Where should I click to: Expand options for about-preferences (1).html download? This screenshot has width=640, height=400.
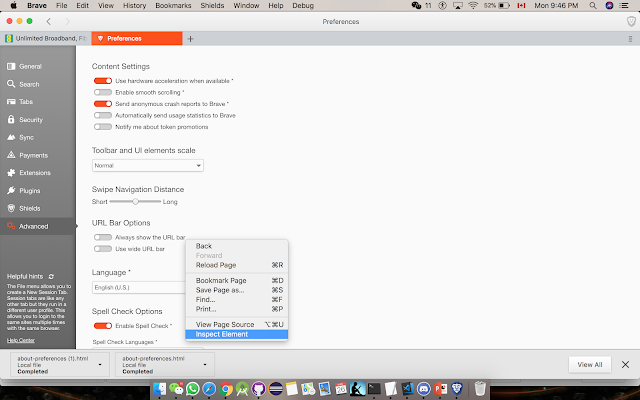[x=100, y=364]
